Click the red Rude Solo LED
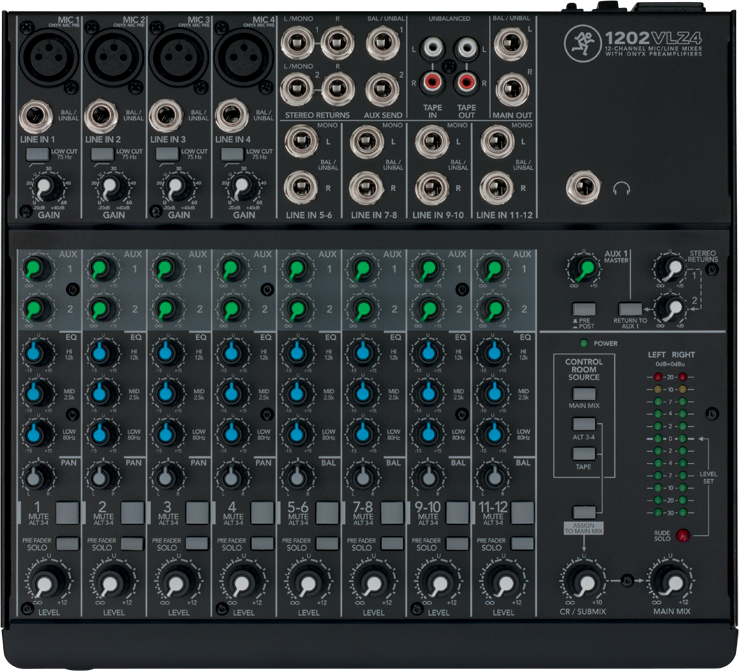Screen dimensions: 739x671 coord(683,537)
